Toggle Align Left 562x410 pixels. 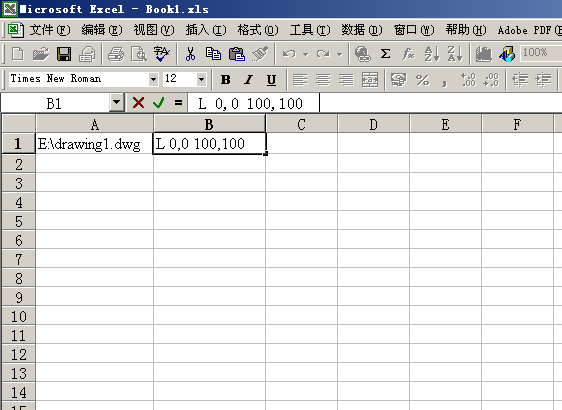pos(300,80)
